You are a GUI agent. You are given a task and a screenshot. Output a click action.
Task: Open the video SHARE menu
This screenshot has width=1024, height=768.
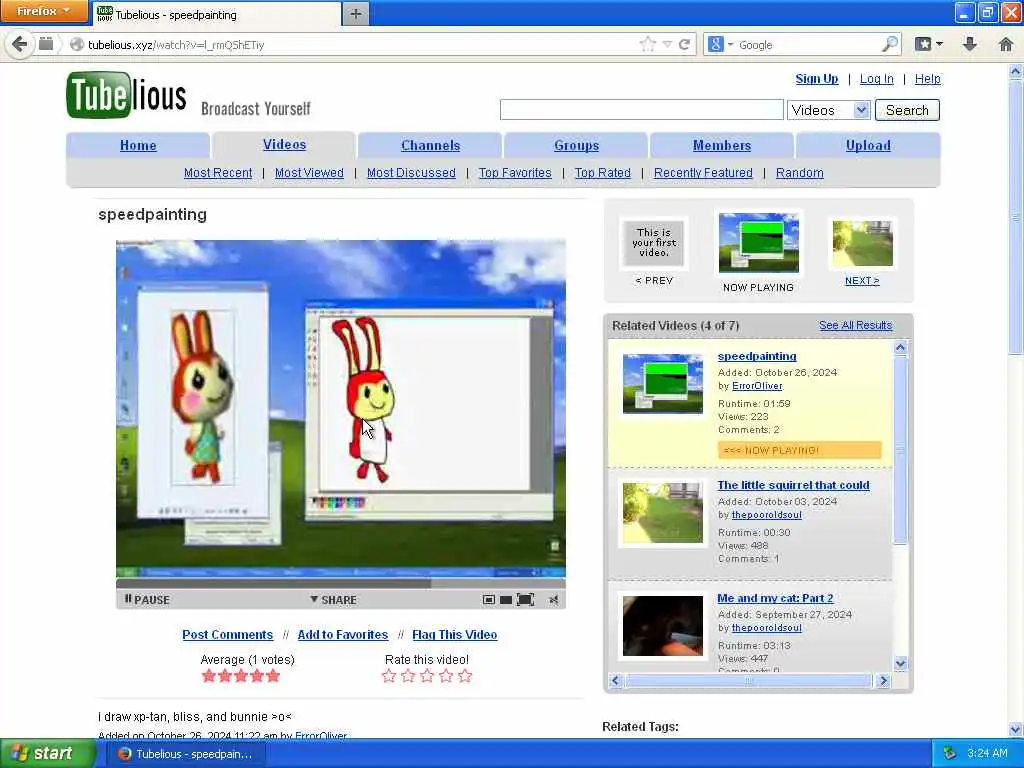(x=333, y=600)
